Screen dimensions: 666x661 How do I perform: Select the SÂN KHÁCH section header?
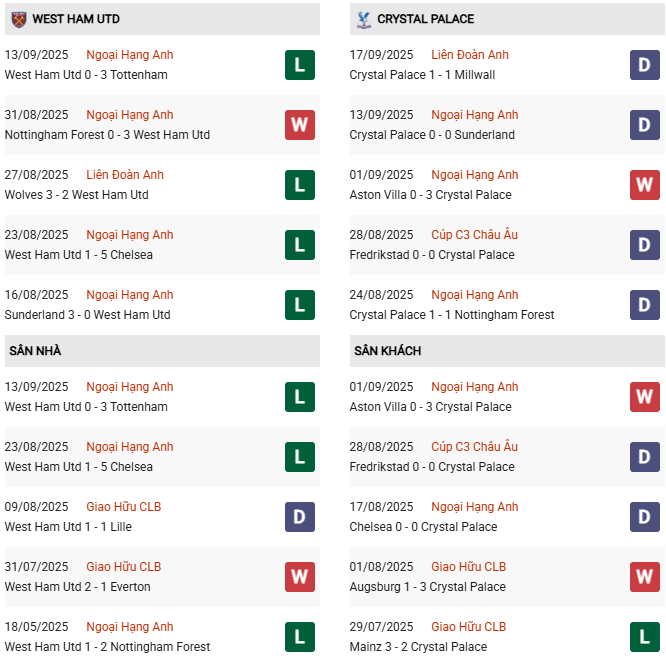pos(387,351)
